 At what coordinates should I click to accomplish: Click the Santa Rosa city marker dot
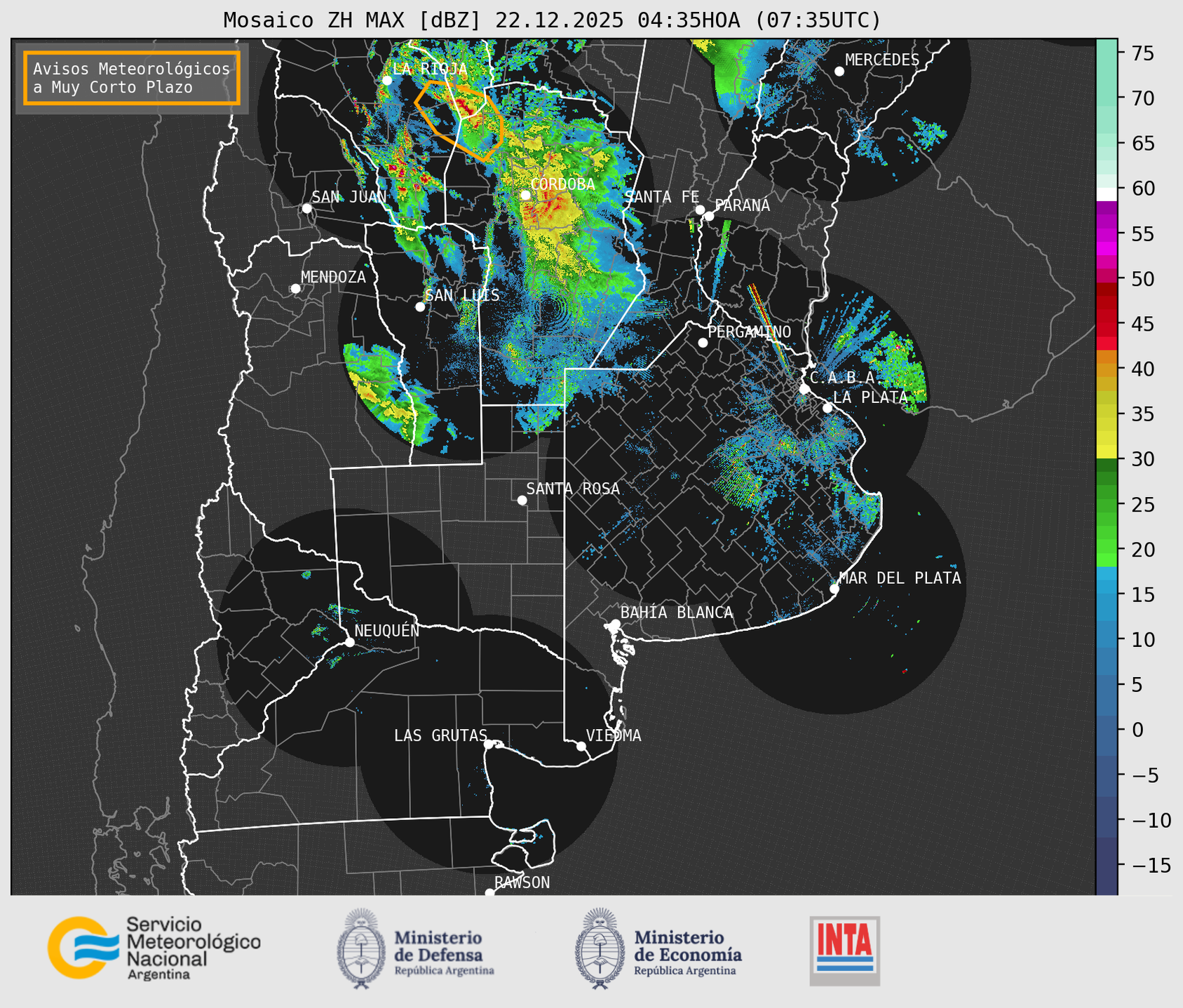click(x=522, y=500)
